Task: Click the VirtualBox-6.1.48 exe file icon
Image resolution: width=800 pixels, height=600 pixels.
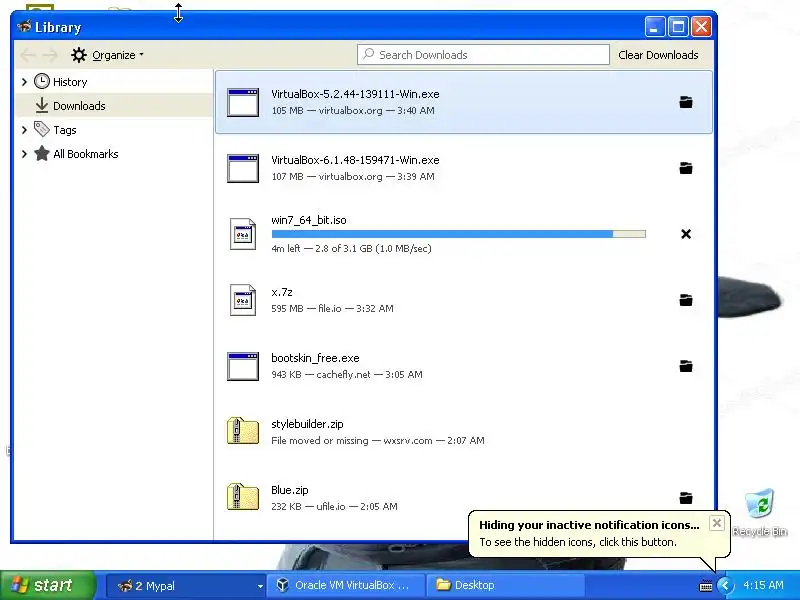Action: click(x=243, y=168)
